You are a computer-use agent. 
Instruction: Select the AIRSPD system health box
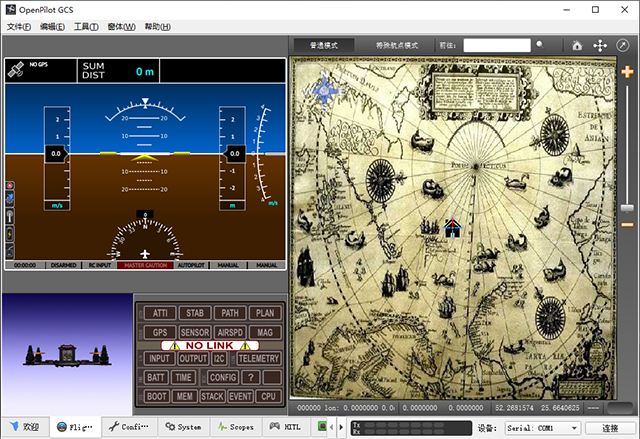(x=230, y=332)
